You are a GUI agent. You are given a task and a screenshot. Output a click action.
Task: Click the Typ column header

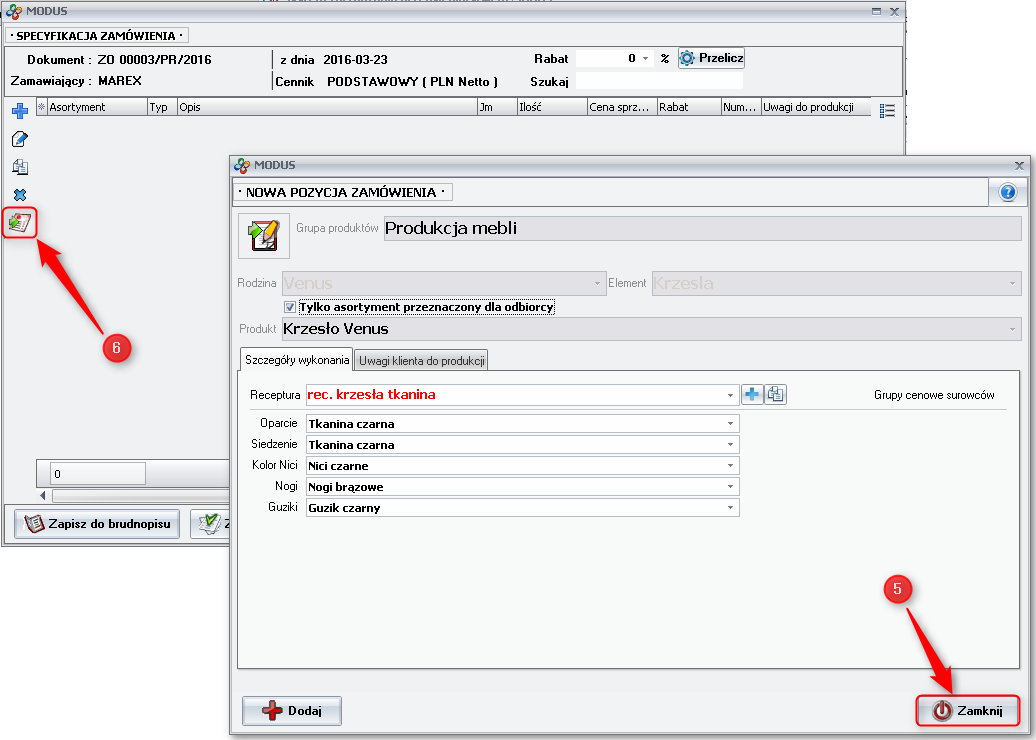[x=163, y=107]
